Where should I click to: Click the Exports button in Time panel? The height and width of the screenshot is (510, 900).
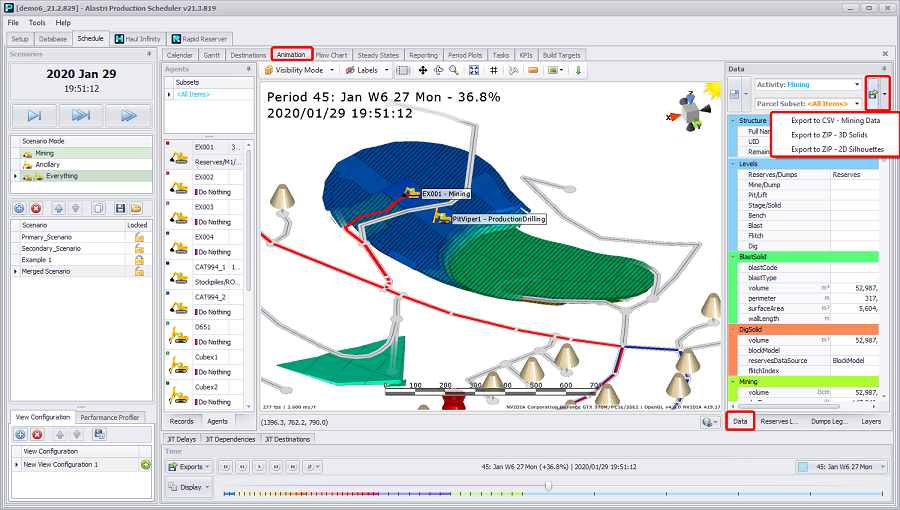[x=189, y=467]
